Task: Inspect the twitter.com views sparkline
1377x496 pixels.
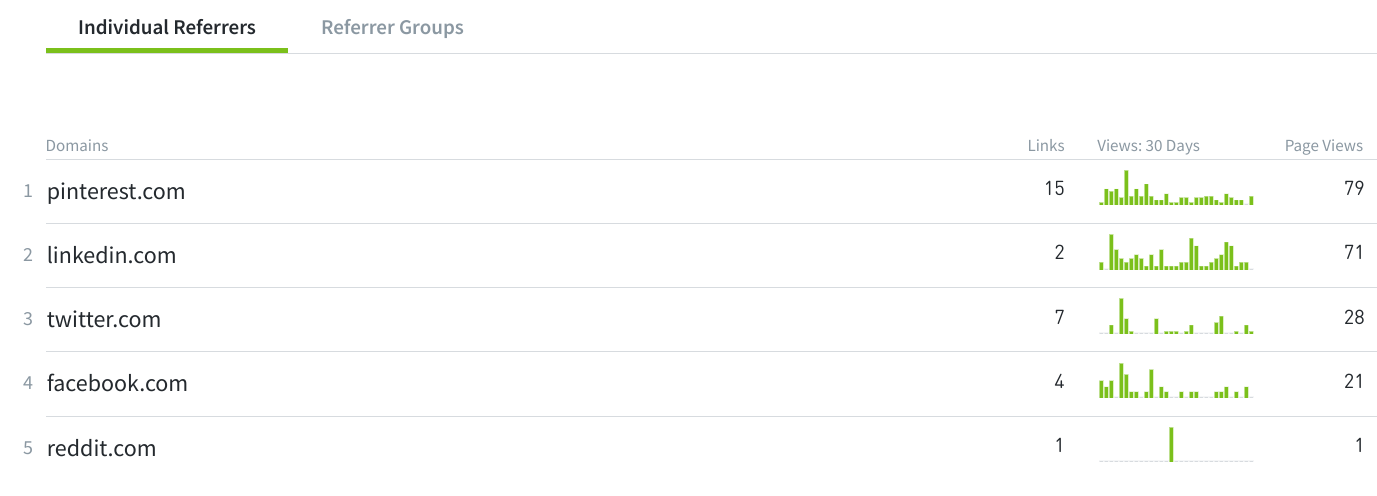Action: [1176, 316]
